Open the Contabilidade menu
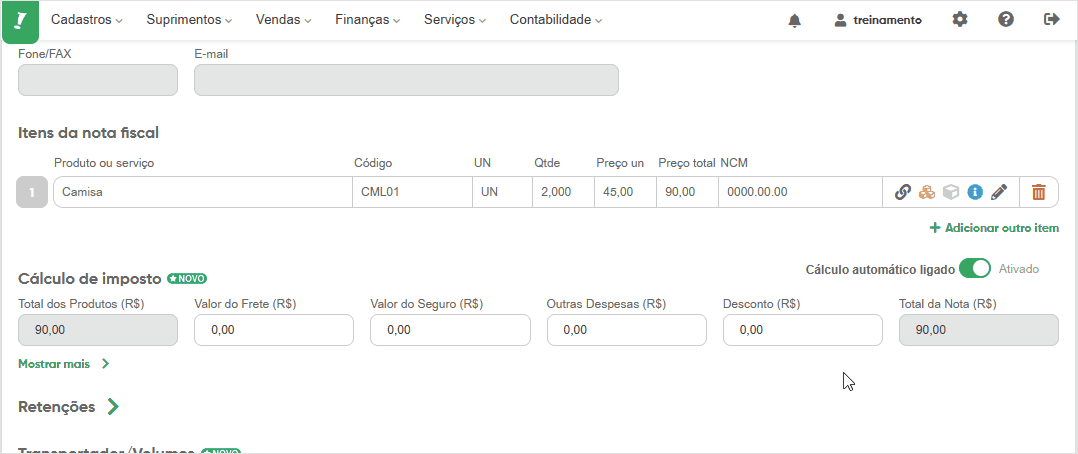The width and height of the screenshot is (1078, 454). click(556, 20)
